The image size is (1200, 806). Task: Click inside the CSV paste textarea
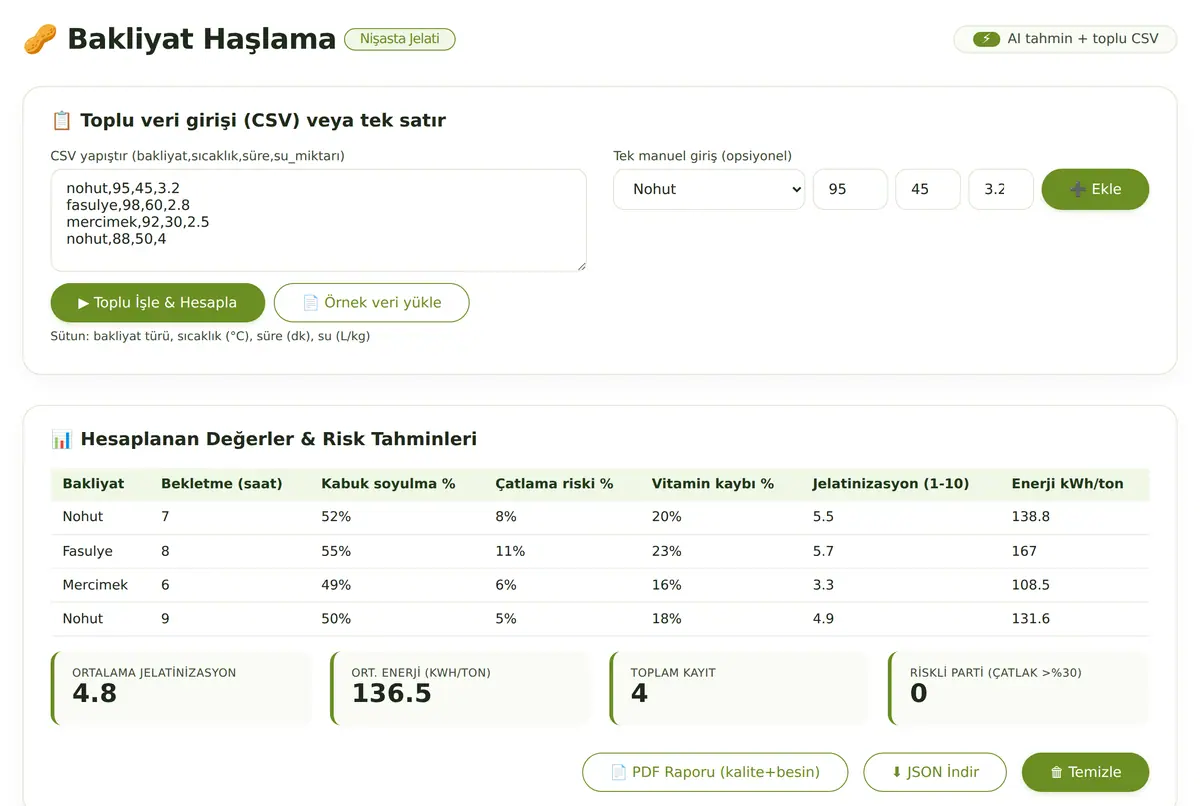319,220
